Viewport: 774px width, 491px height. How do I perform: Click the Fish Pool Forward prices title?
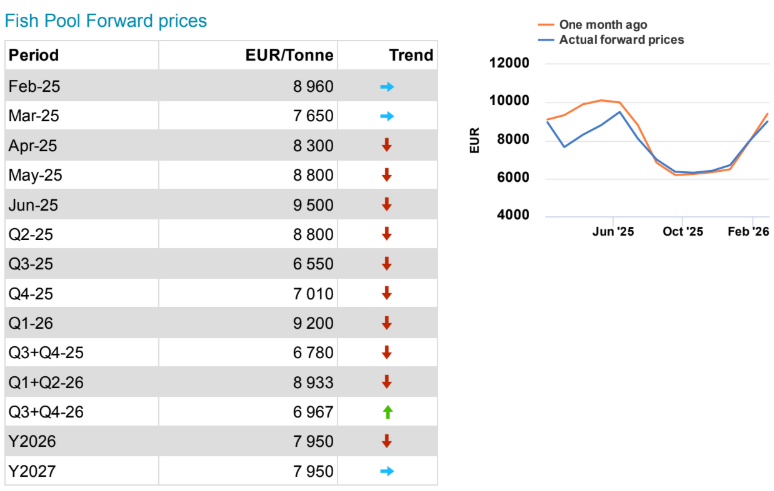click(x=106, y=20)
